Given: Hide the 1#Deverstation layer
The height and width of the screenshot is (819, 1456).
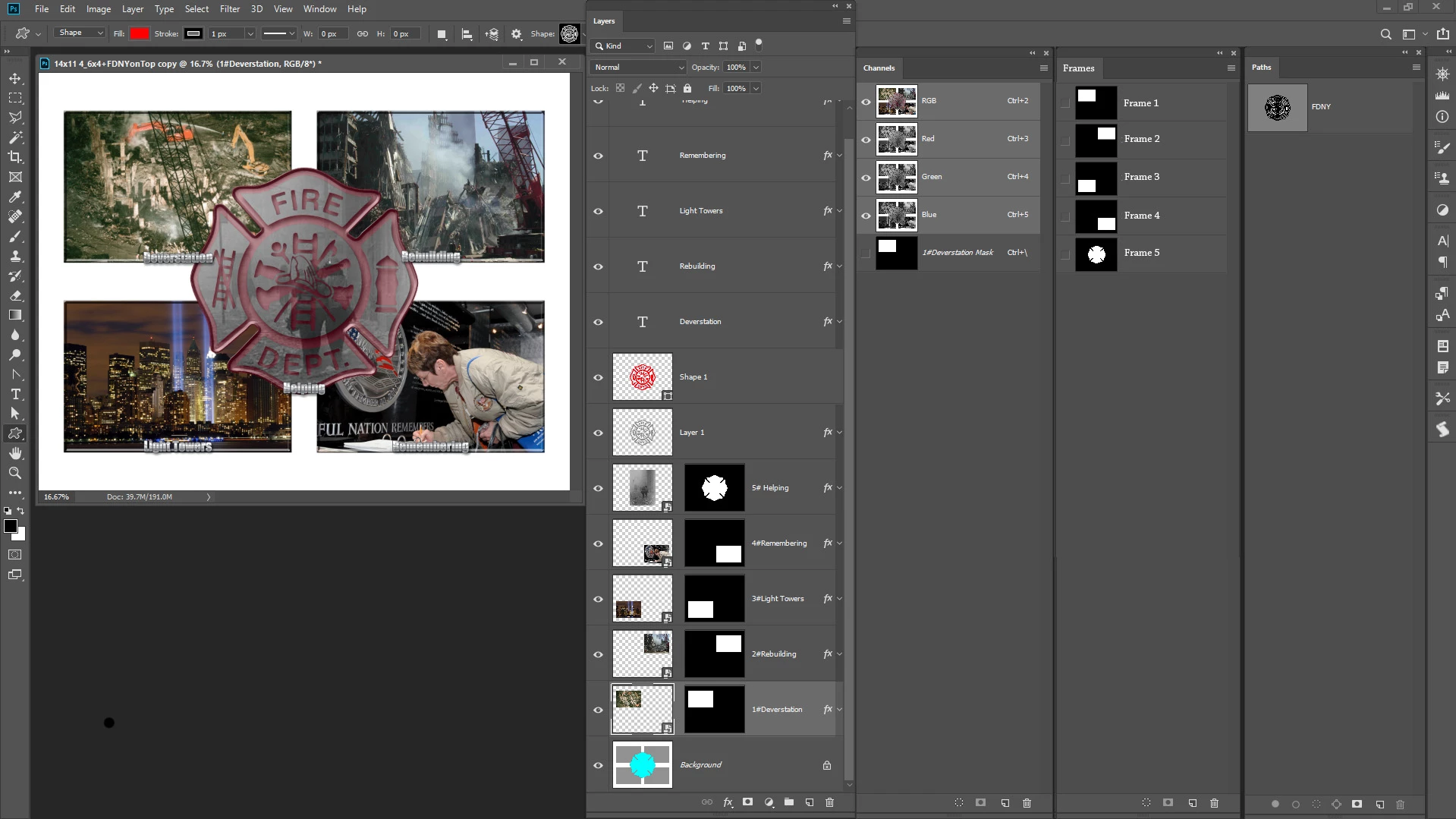Looking at the screenshot, I should [x=598, y=710].
